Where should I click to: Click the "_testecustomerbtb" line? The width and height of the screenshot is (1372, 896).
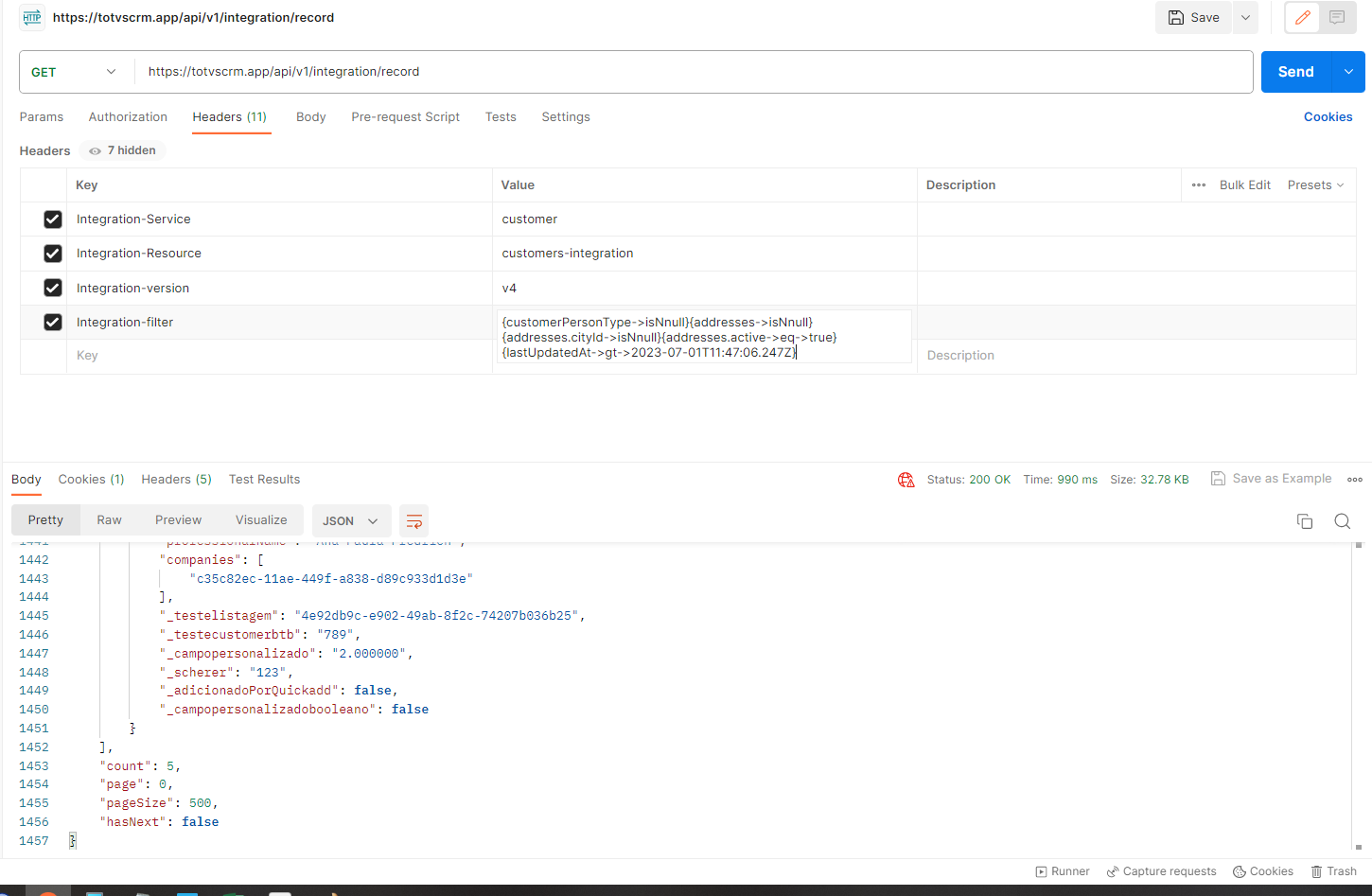(260, 635)
